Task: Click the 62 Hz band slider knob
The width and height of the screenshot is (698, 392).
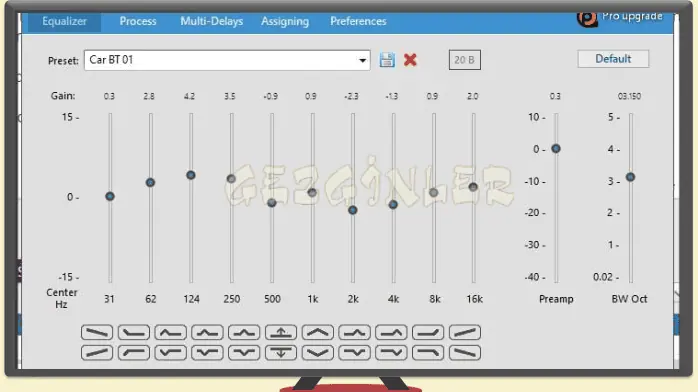Action: click(150, 182)
